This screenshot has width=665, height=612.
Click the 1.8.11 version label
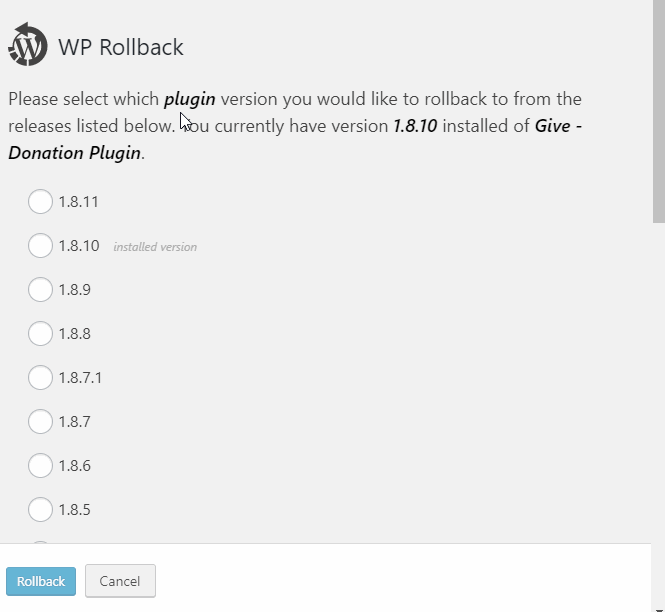click(x=78, y=202)
